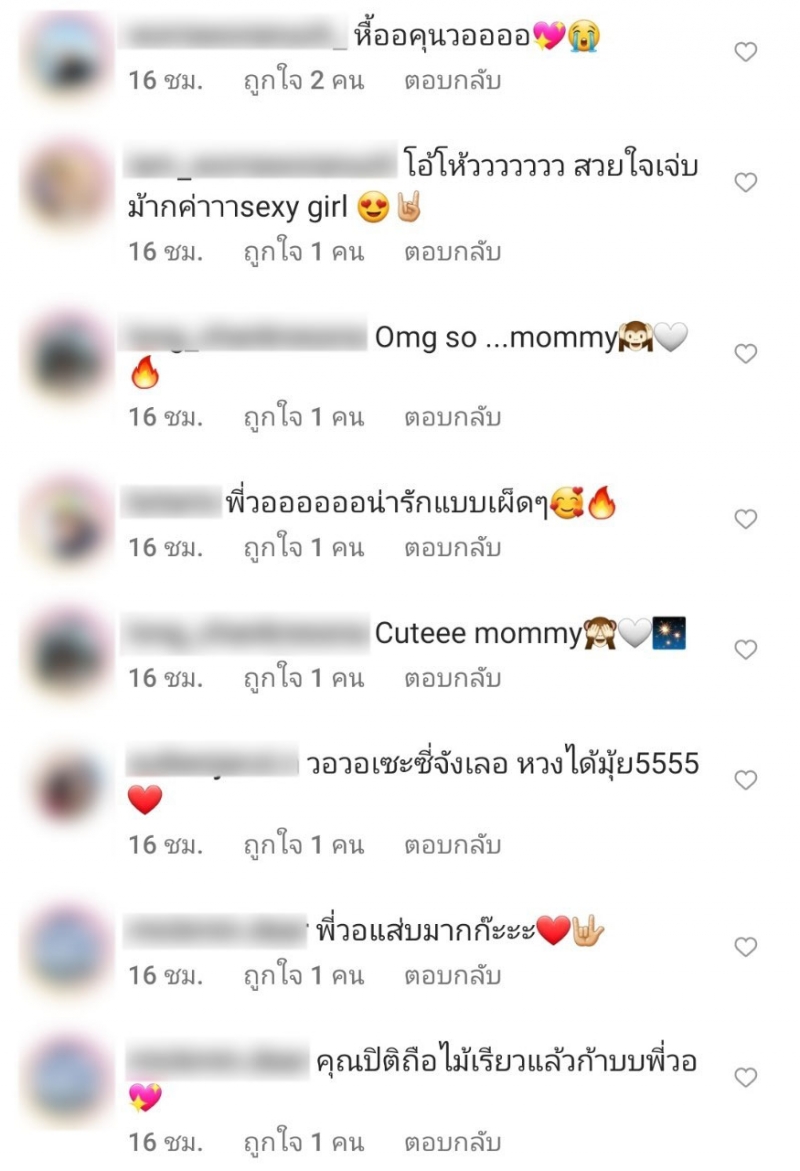Viewport: 800px width, 1171px height.
Task: Reply to the 'หวงได้มุ้ย5555' comment
Action: tap(453, 845)
